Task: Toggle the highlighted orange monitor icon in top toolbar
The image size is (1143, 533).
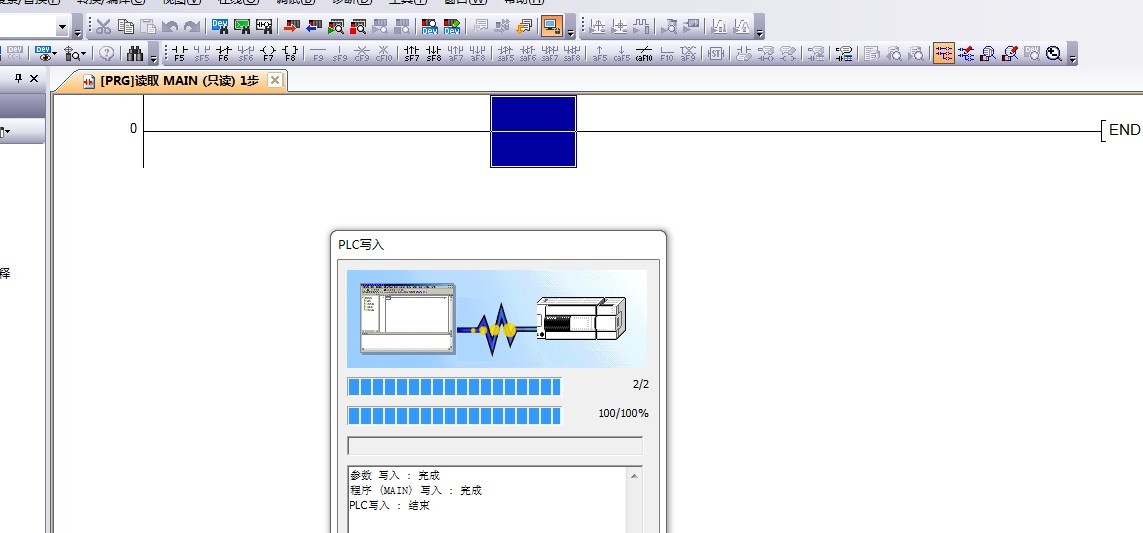Action: 551,27
